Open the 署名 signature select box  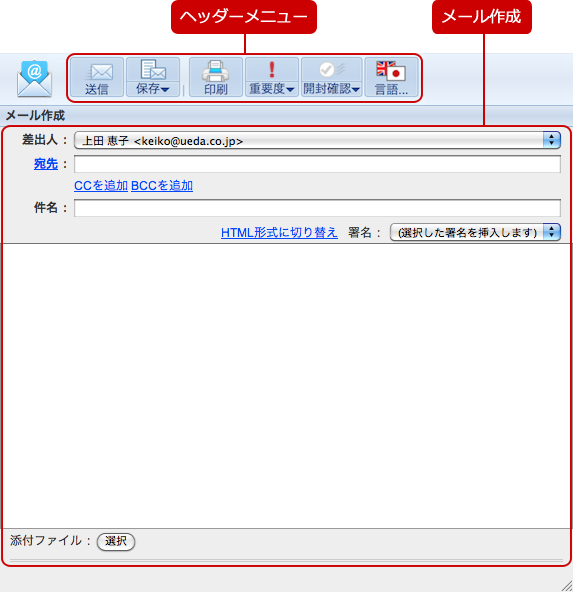pos(475,232)
